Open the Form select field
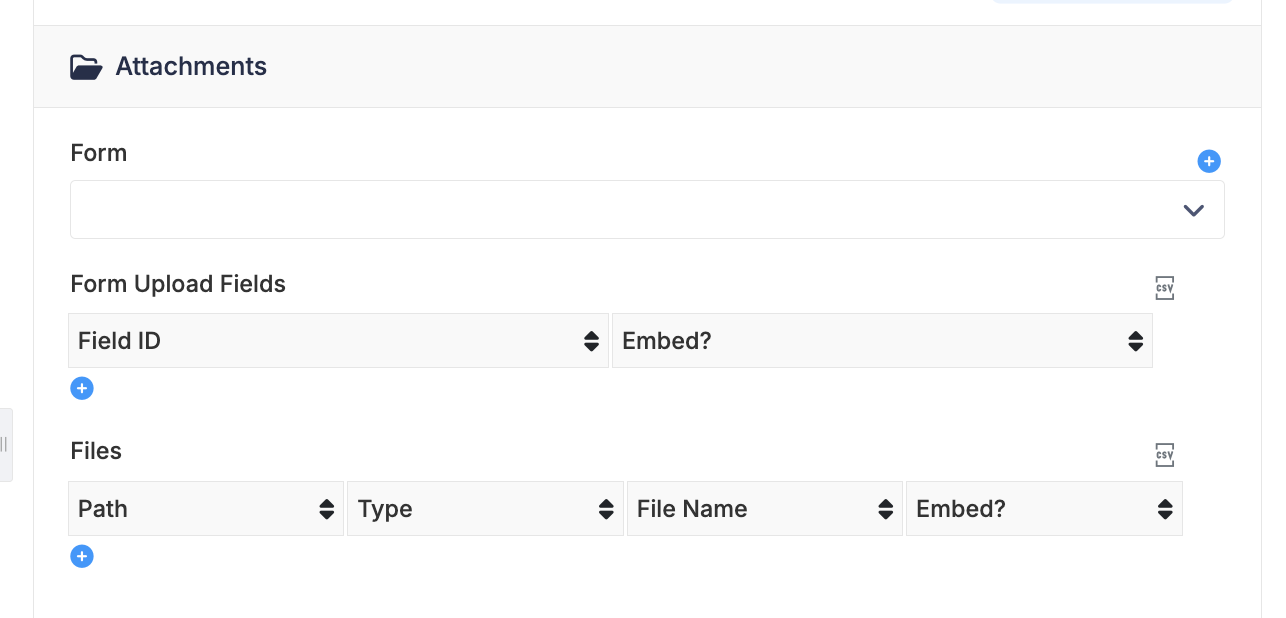The height and width of the screenshot is (618, 1286). [x=647, y=209]
